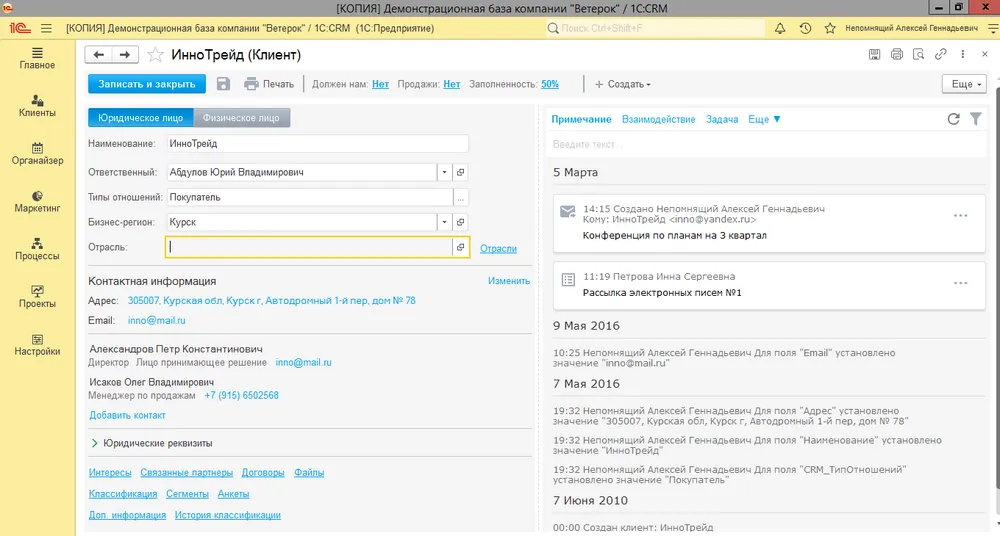Open Создать dropdown menu
The width and height of the screenshot is (1000, 536).
coord(622,84)
